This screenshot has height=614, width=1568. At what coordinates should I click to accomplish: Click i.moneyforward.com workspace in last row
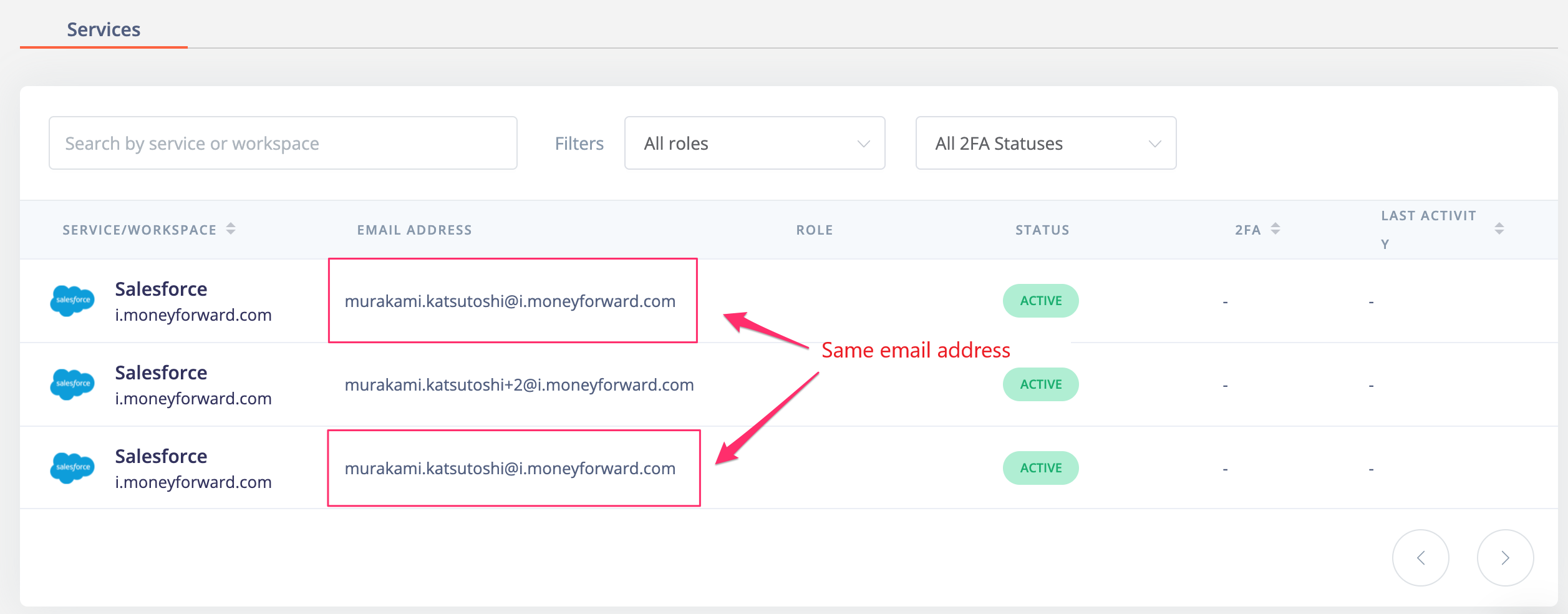coord(193,482)
